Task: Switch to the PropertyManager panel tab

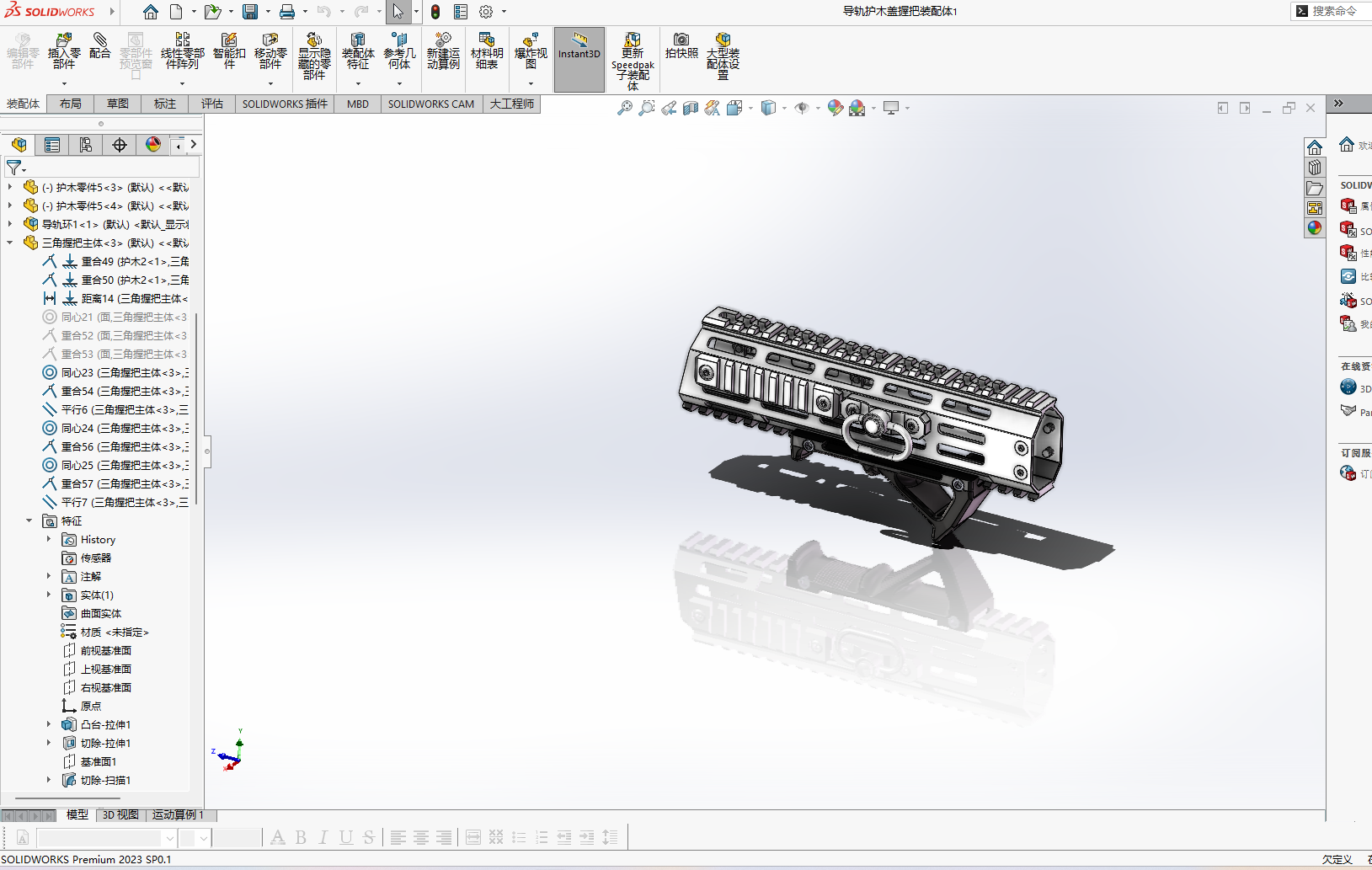Action: pyautogui.click(x=52, y=145)
